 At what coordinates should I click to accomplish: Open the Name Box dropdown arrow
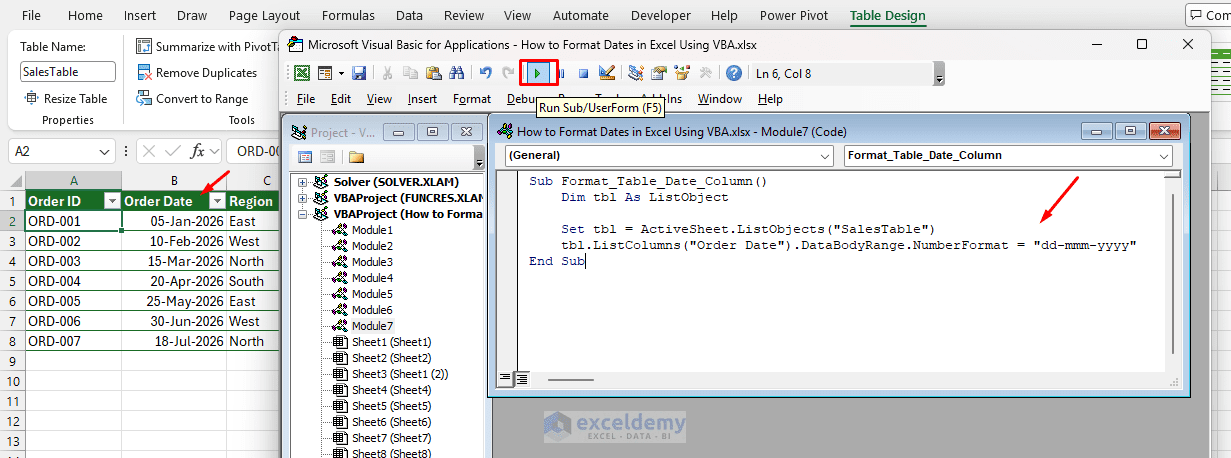[106, 152]
